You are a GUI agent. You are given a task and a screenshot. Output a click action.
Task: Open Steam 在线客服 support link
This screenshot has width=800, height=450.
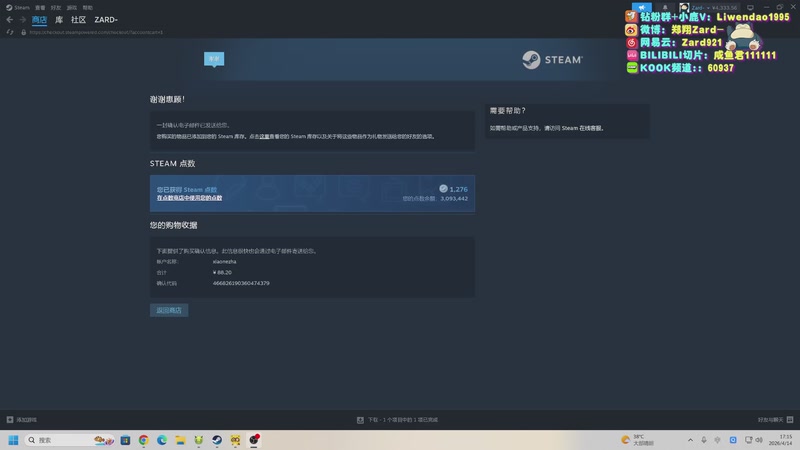(x=582, y=129)
